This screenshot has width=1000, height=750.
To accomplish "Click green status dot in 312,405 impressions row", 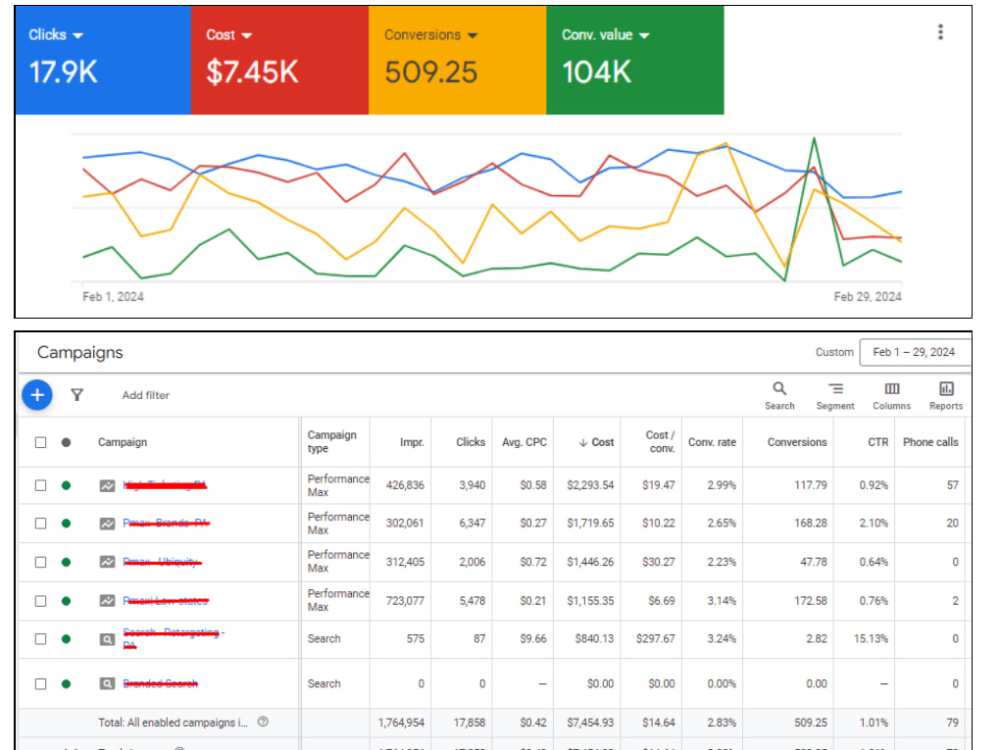I will pos(66,562).
